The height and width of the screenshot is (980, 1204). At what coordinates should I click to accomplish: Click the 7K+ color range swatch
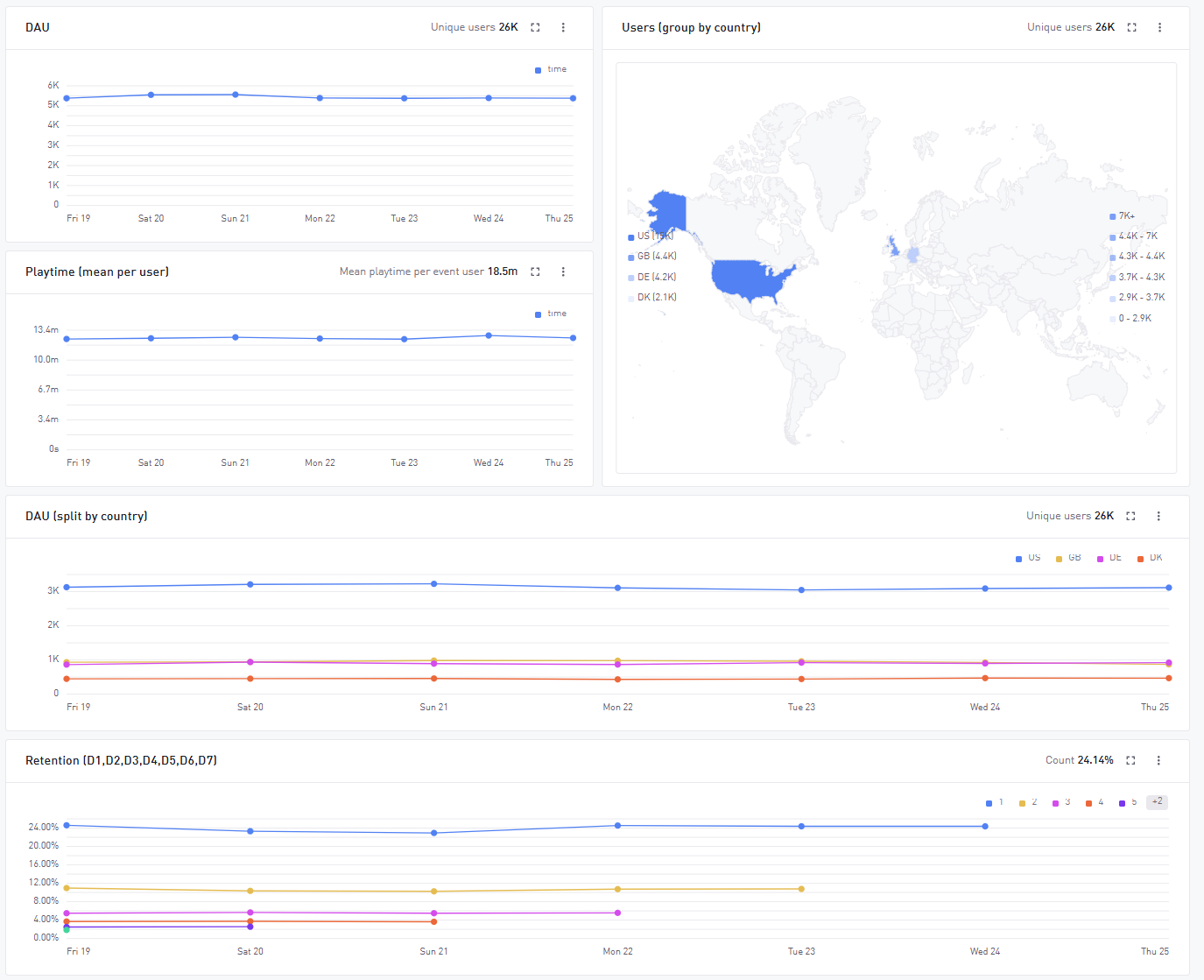pyautogui.click(x=1113, y=216)
